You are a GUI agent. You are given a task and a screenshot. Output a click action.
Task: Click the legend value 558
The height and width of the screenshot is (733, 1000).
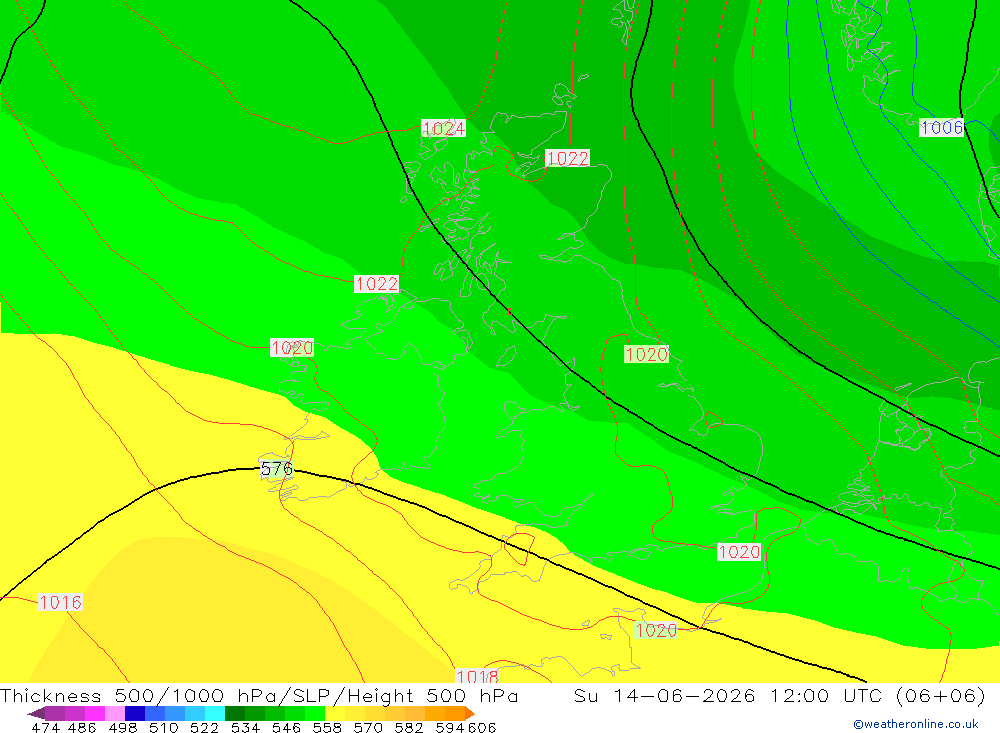327,728
